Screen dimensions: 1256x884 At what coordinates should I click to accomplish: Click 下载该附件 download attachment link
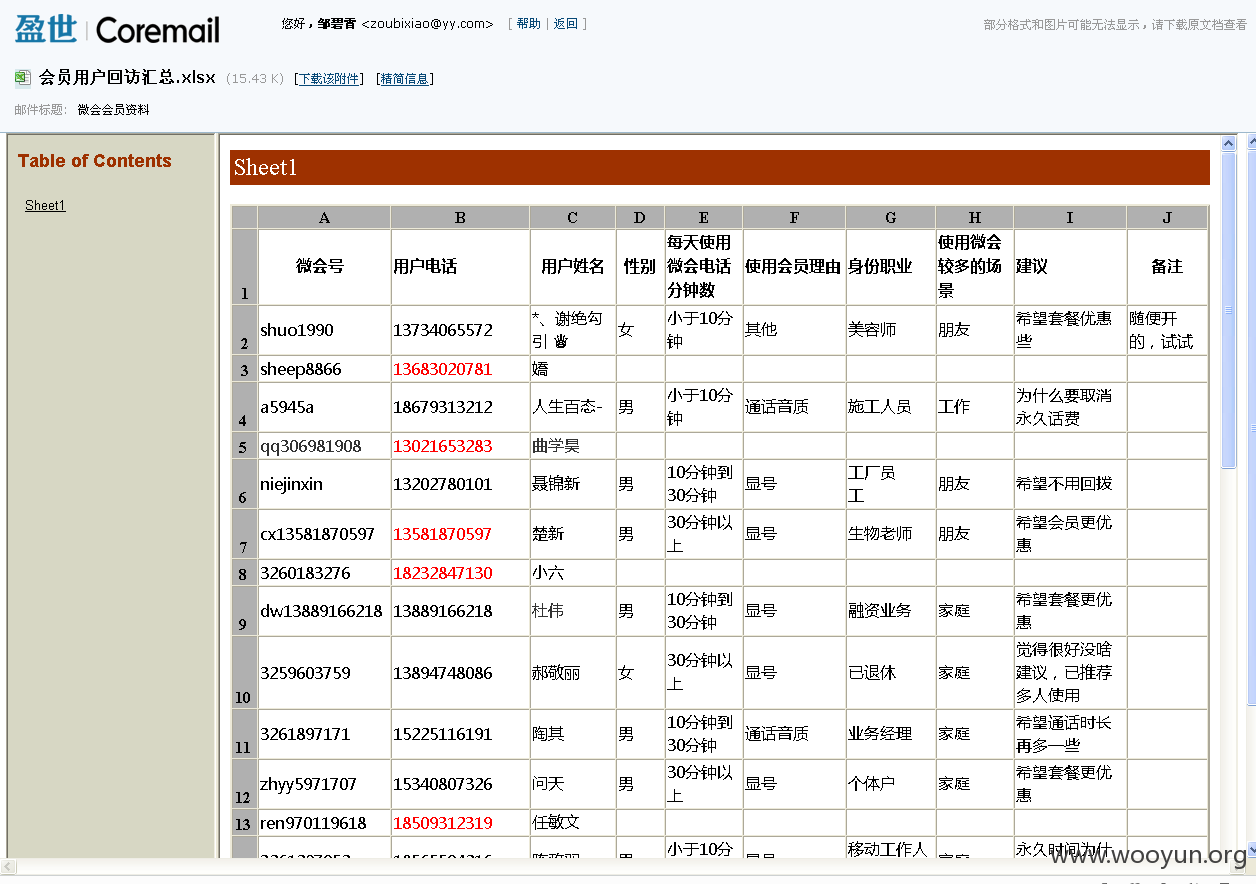(x=329, y=79)
